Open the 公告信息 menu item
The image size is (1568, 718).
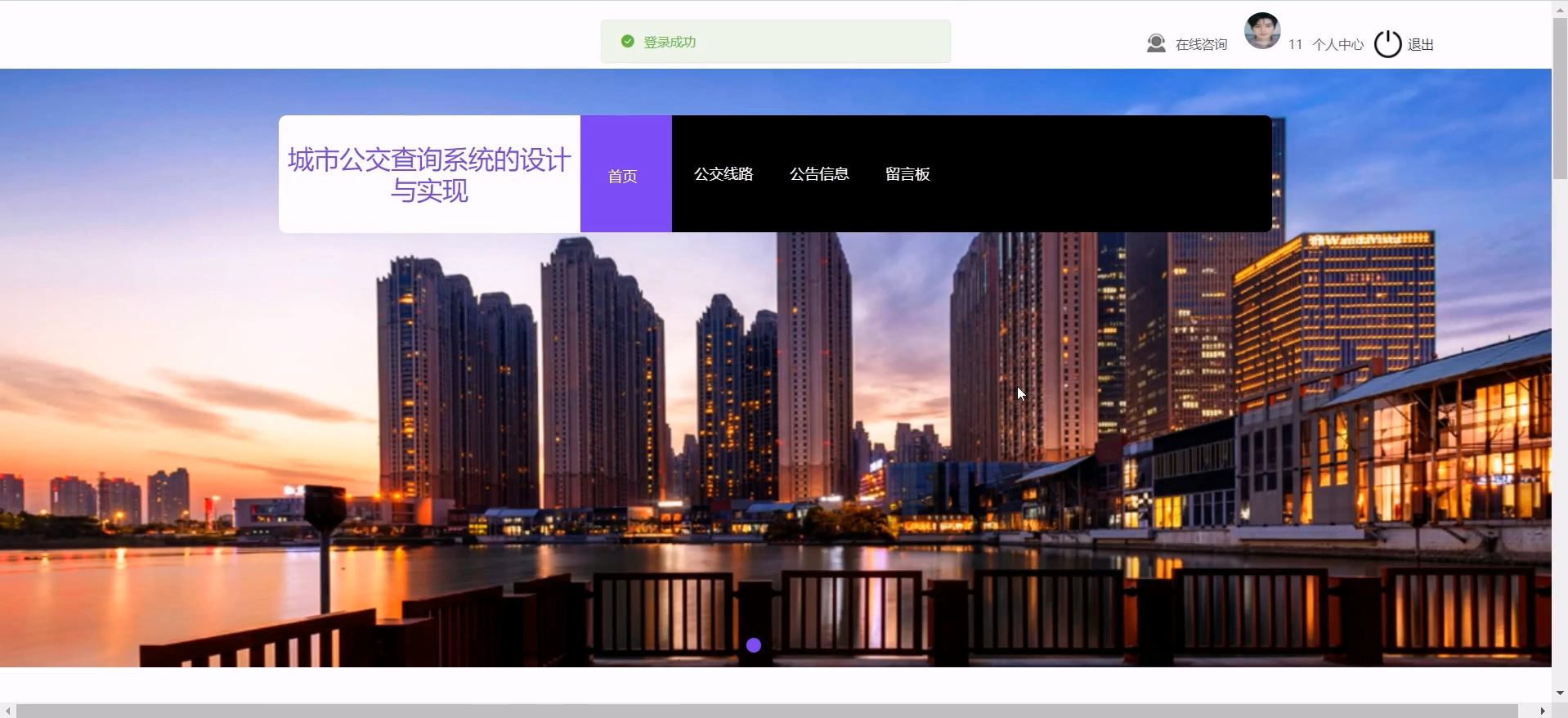[819, 174]
